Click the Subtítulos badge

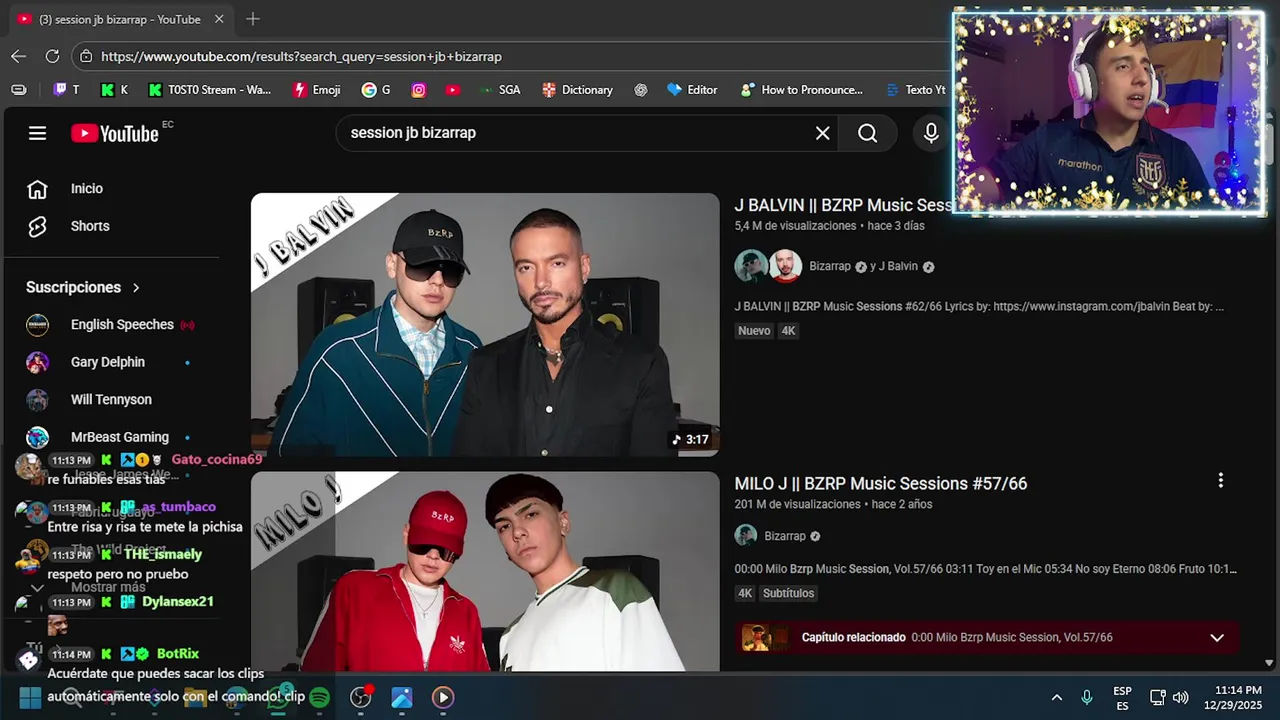point(788,593)
